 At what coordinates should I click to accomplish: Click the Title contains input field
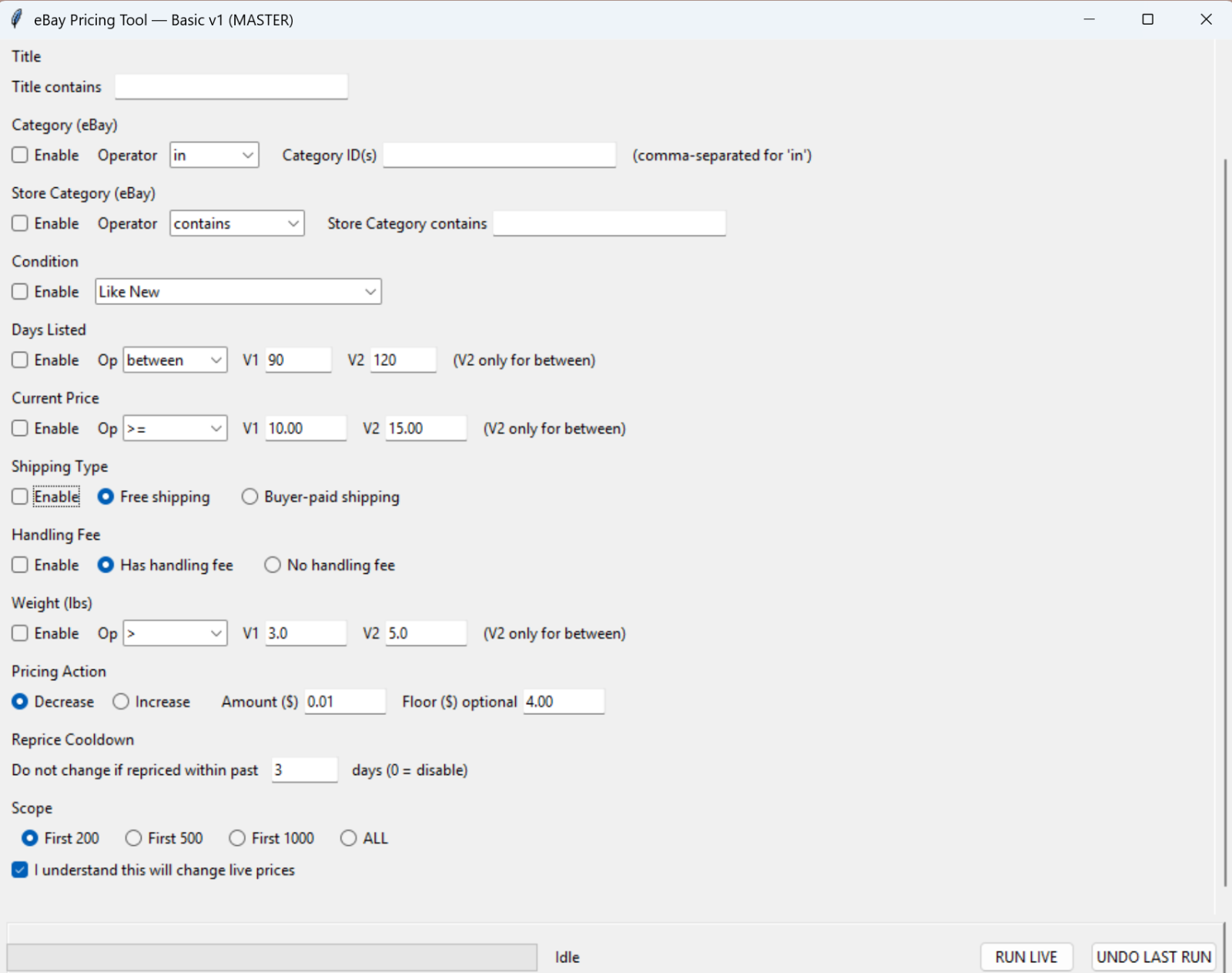point(231,87)
